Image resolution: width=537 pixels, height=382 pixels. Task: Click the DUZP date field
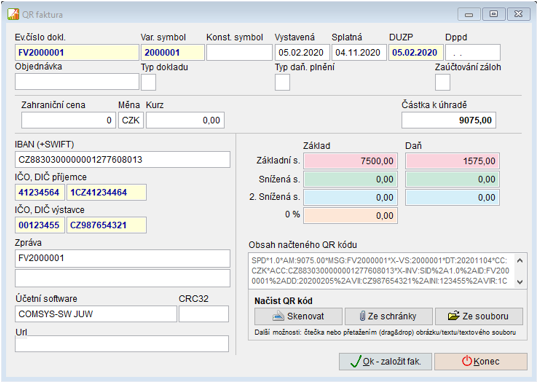(416, 52)
